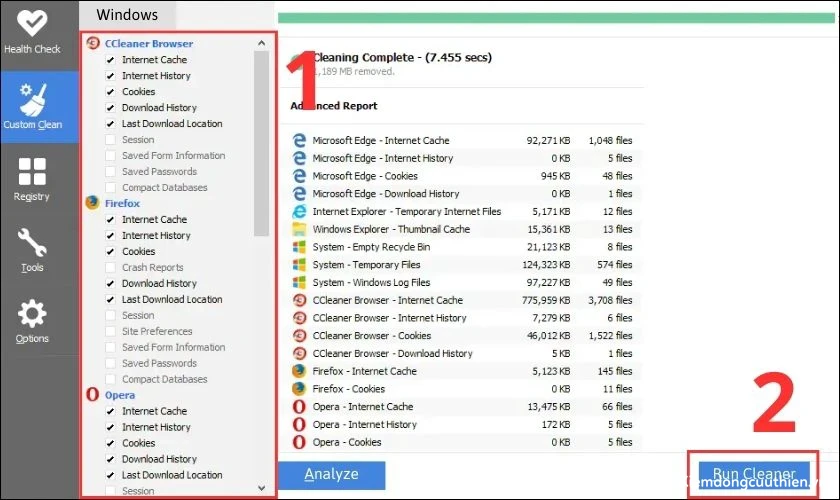Click the Windows flag icon beside Empty Recycle Bin
This screenshot has height=500, width=840.
tap(299, 247)
